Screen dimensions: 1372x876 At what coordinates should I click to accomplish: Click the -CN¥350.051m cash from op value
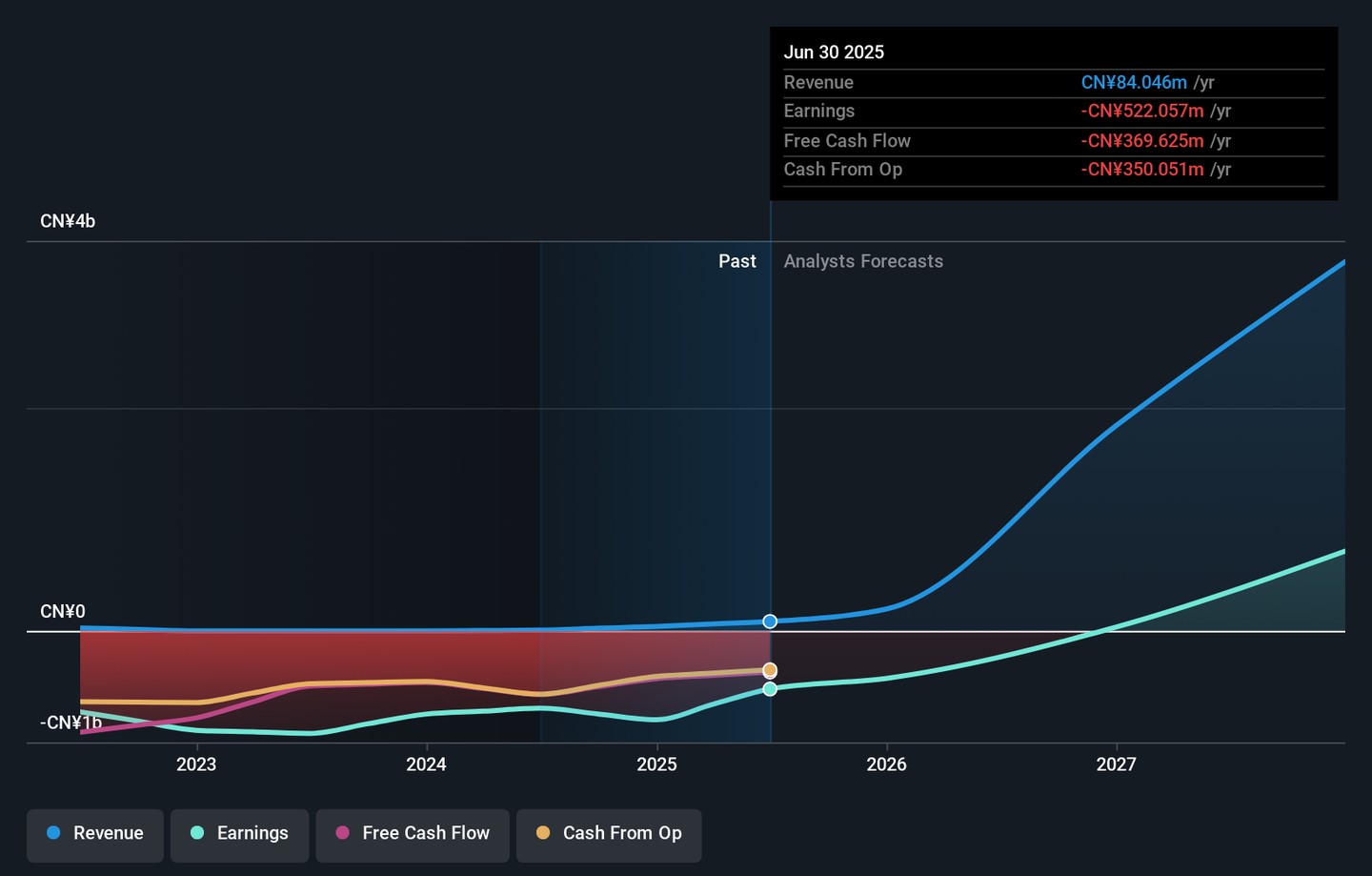click(1142, 170)
